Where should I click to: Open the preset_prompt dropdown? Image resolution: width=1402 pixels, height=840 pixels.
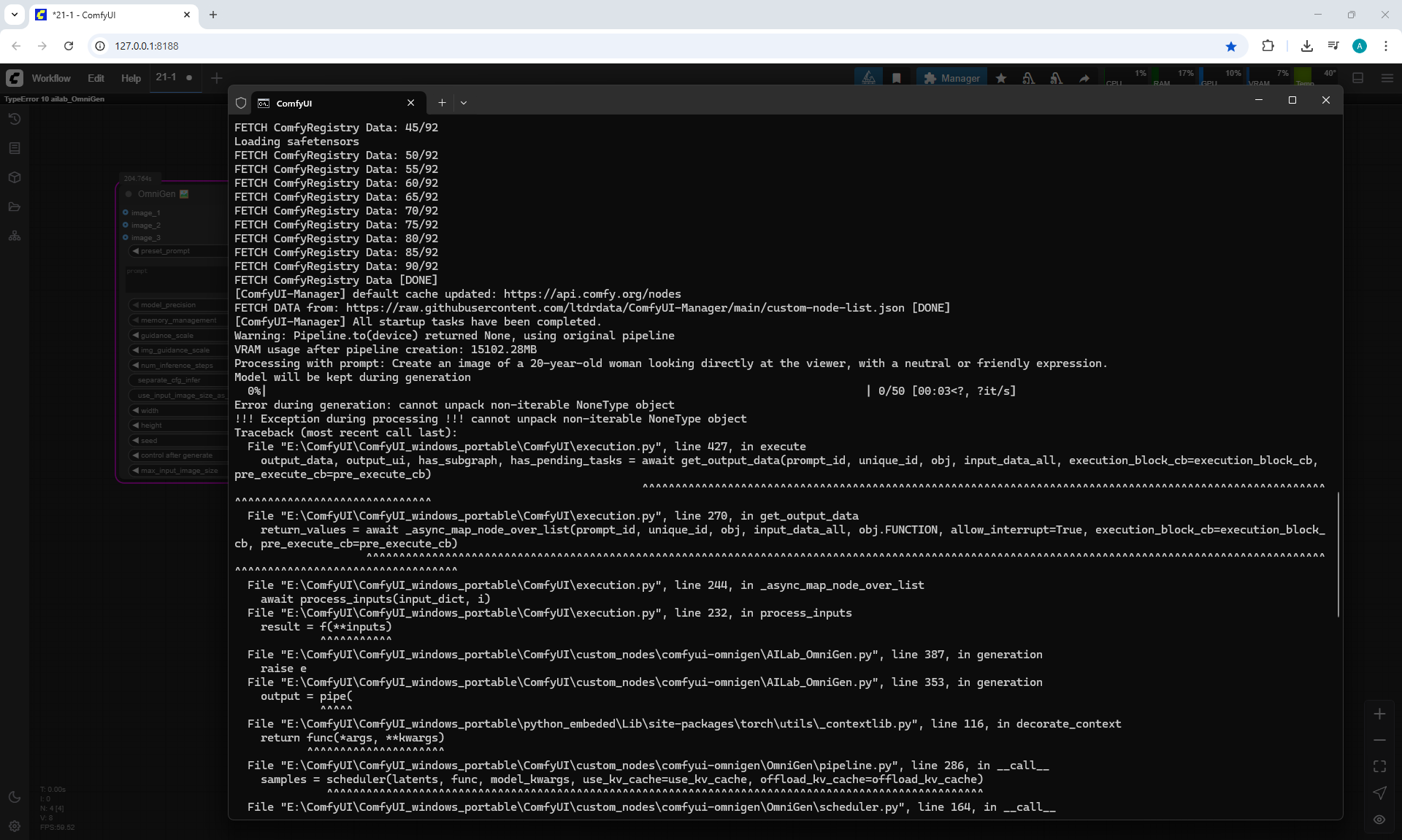[x=175, y=251]
